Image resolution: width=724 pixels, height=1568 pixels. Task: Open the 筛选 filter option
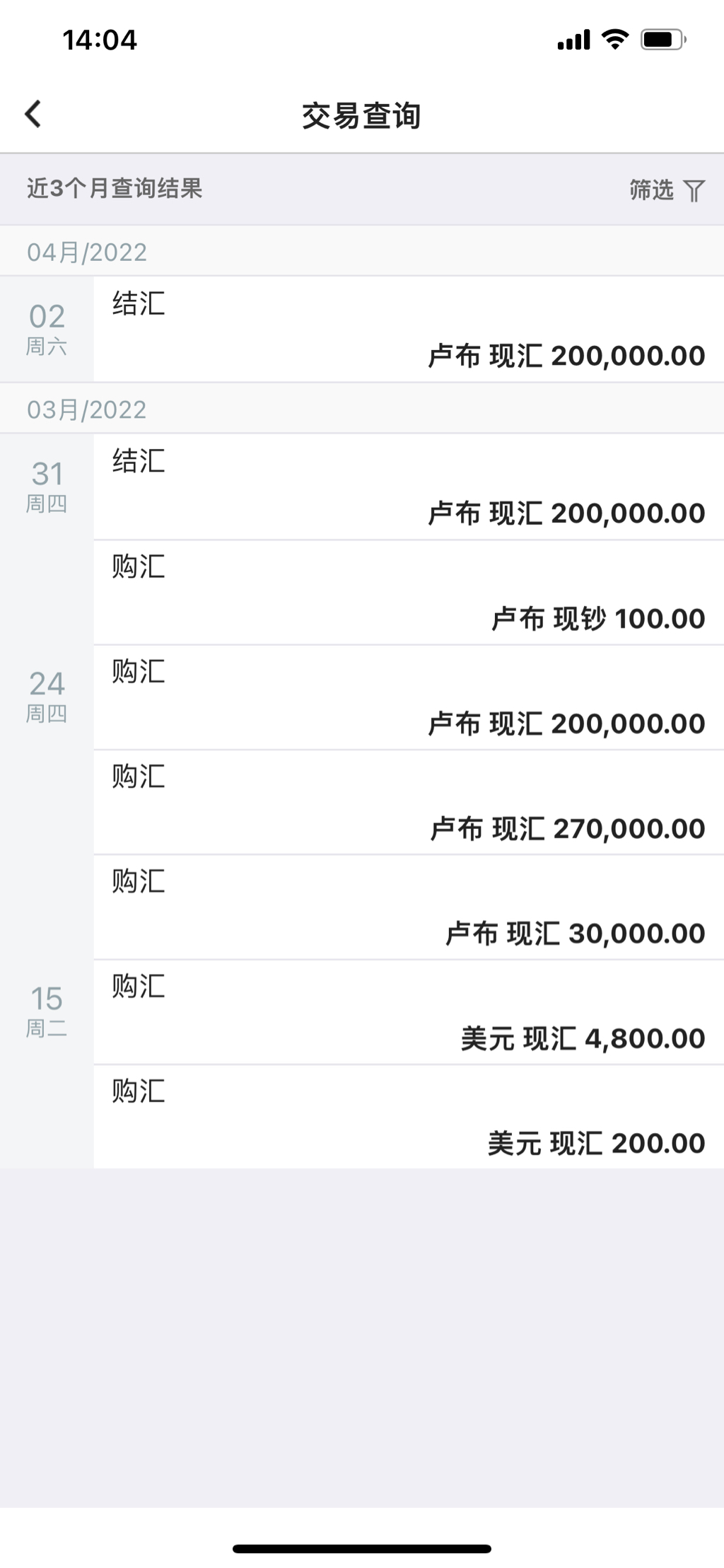point(651,190)
